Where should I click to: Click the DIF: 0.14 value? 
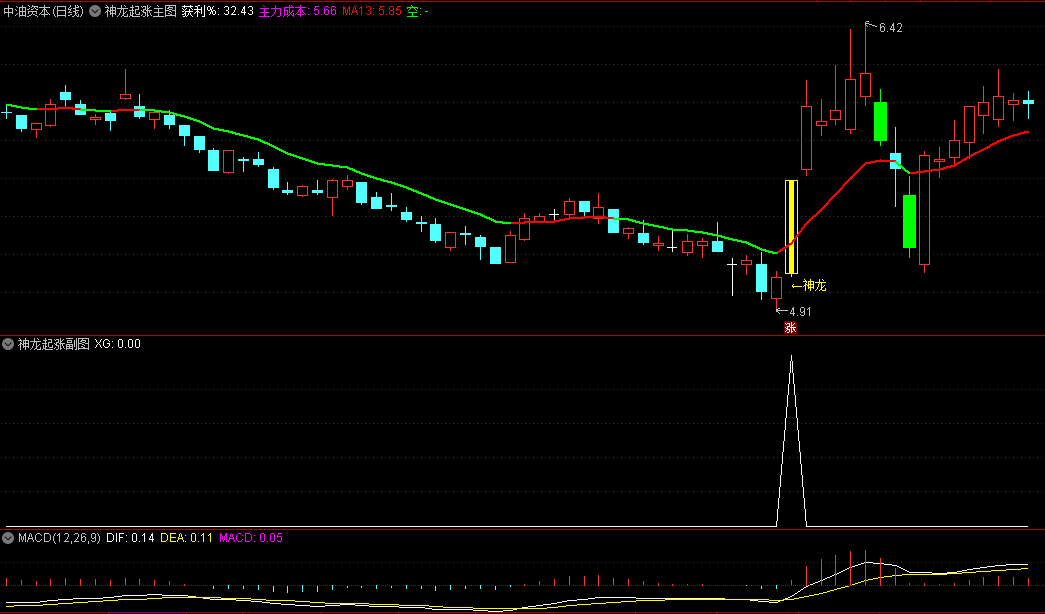pos(130,538)
